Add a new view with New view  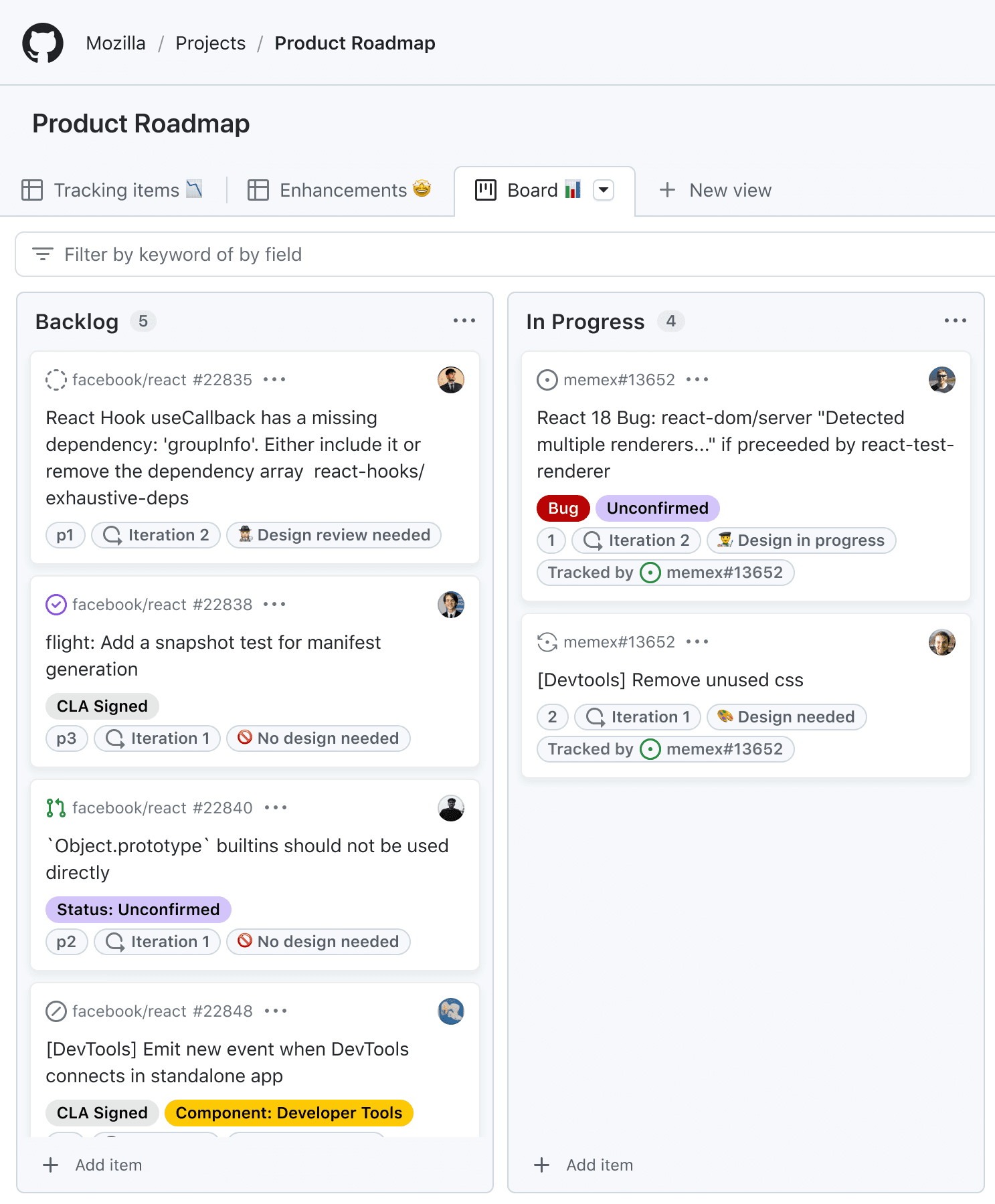pos(715,190)
